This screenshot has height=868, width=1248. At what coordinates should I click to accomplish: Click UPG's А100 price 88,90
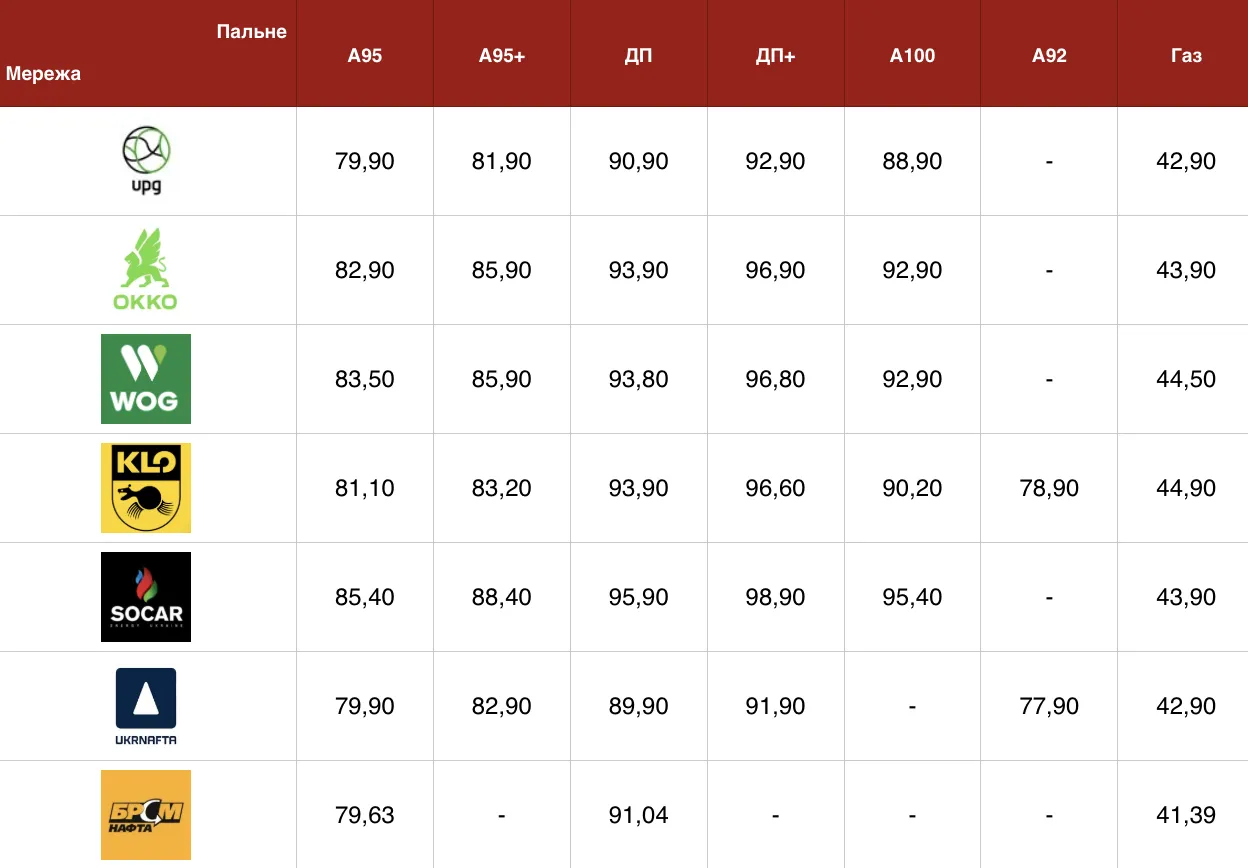tap(913, 161)
